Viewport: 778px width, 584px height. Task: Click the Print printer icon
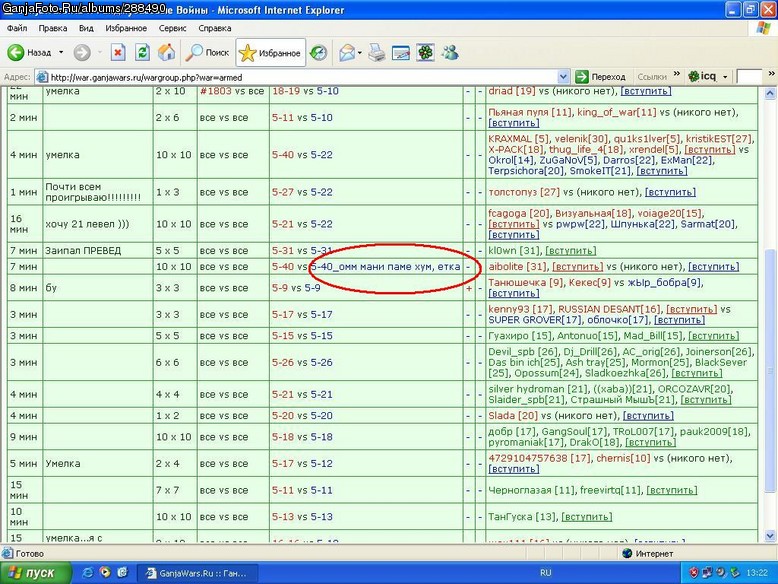377,53
